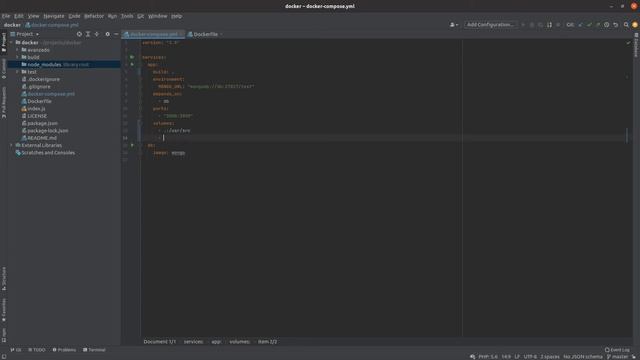Toggle the Commit tool window sidebar button
Viewport: 640px width, 360px height.
(4, 69)
